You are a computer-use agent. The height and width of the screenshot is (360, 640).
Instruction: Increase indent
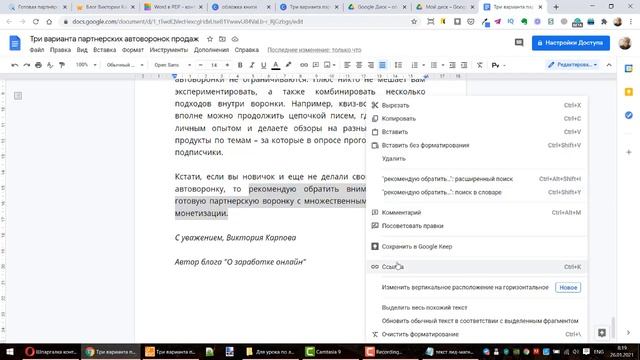coord(464,65)
